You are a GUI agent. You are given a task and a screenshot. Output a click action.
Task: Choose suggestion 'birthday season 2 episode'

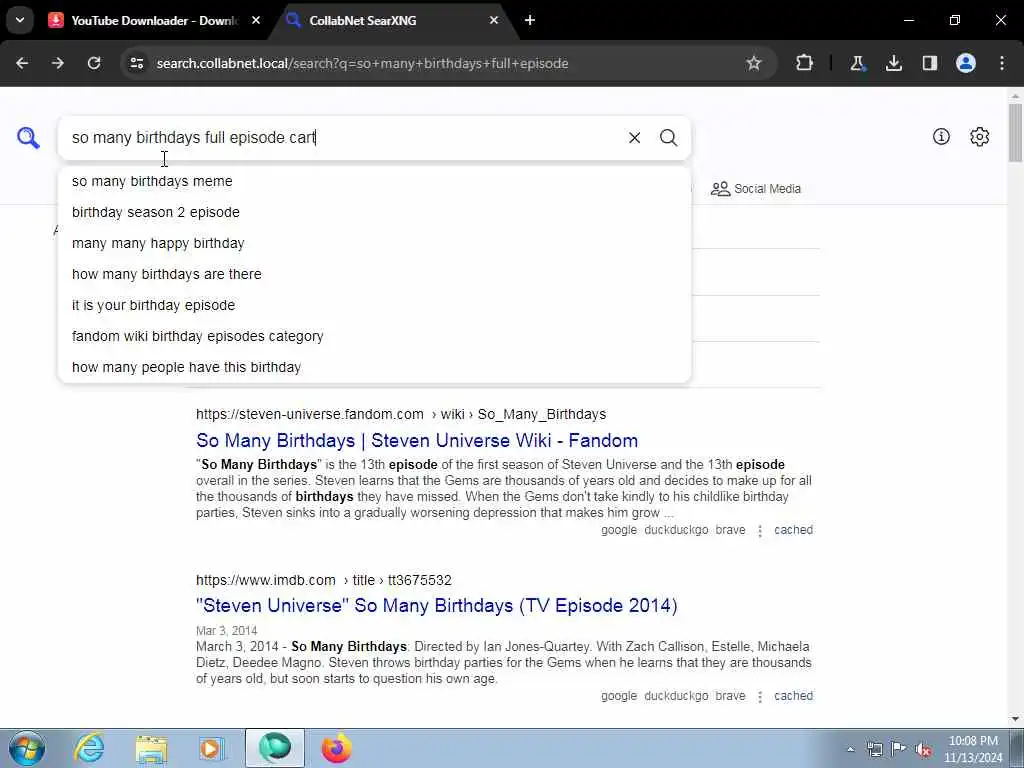click(x=374, y=212)
